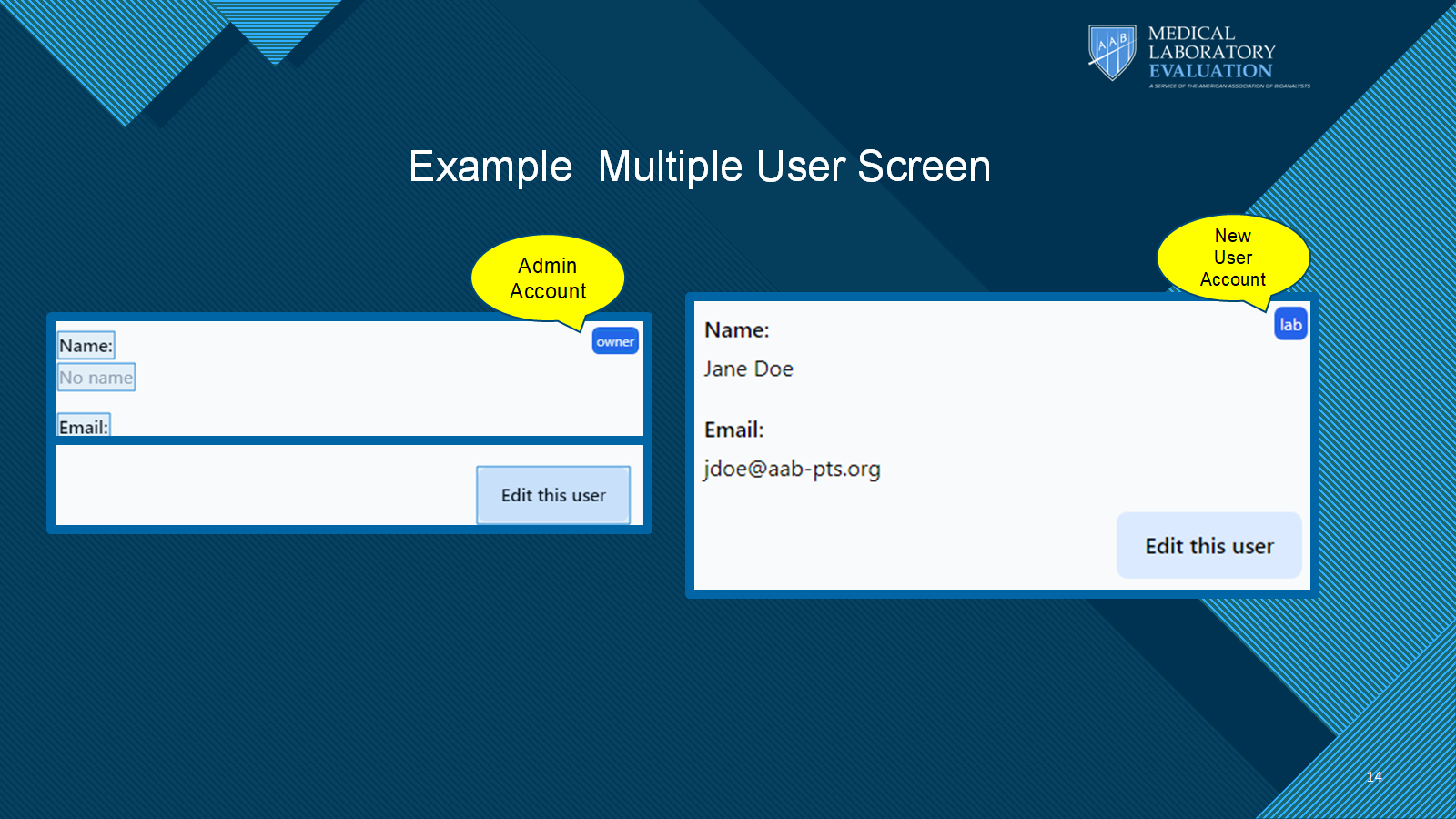Screen dimensions: 1456x819
Task: Click the slide number 14
Action: coord(1373,776)
